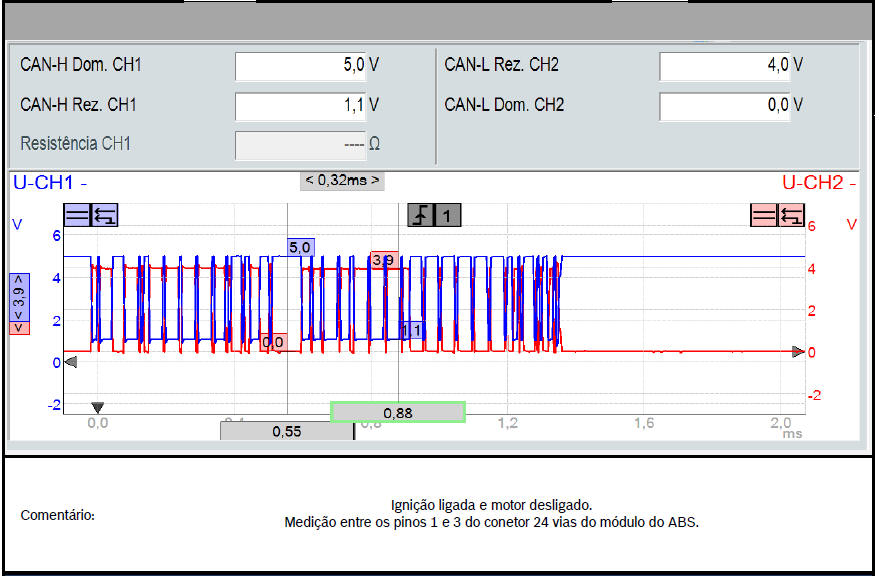Click the gray CH1 zero-level arrow at left axis

(x=70, y=362)
